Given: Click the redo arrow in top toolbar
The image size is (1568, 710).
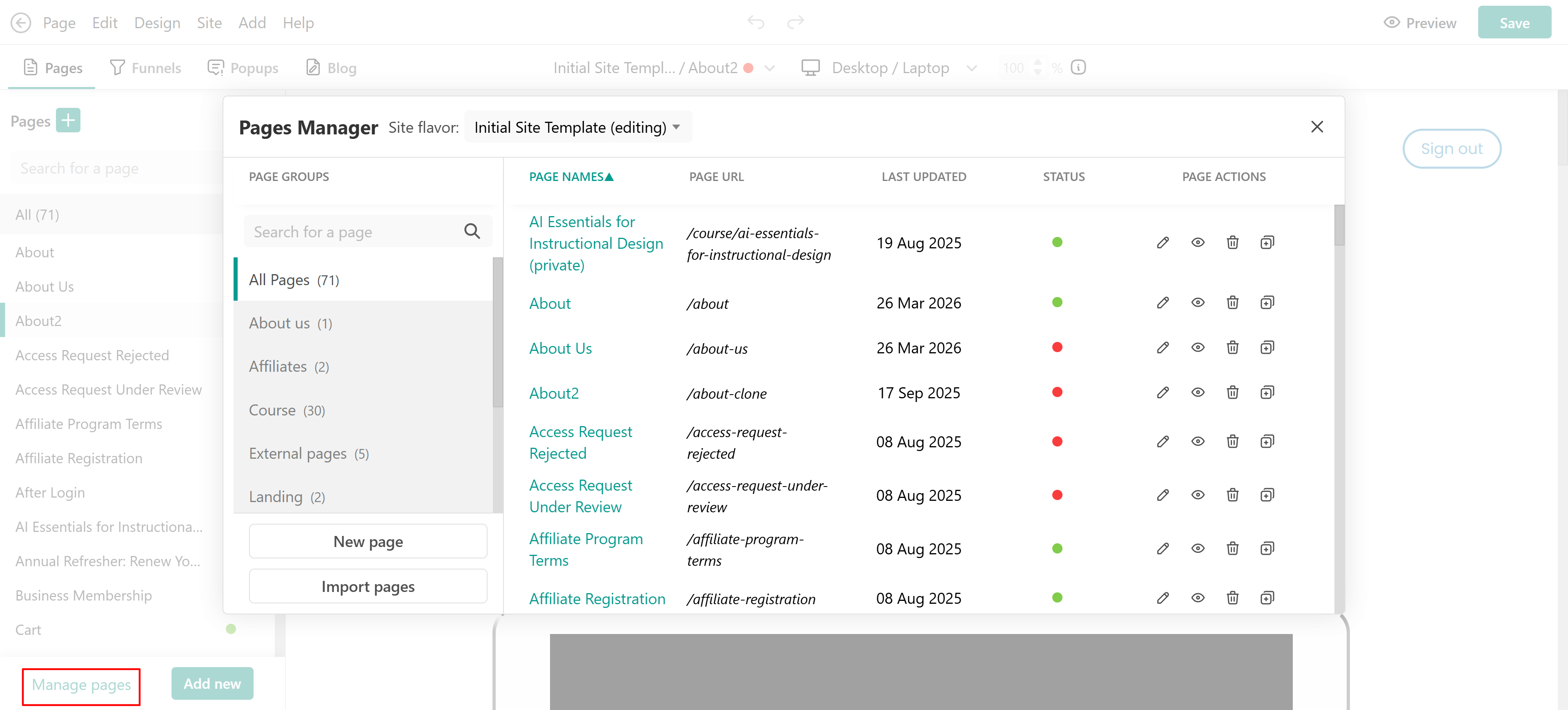Looking at the screenshot, I should (x=795, y=22).
